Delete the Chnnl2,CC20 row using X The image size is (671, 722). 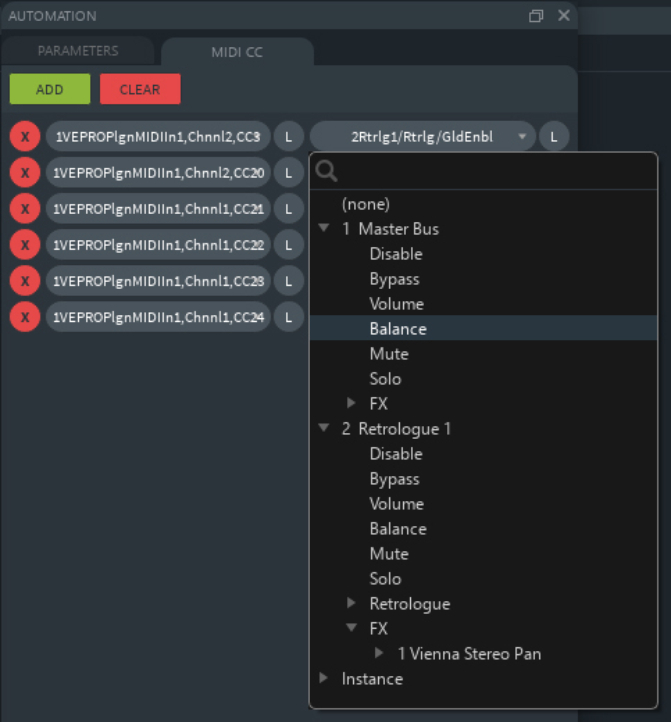pyautogui.click(x=25, y=173)
